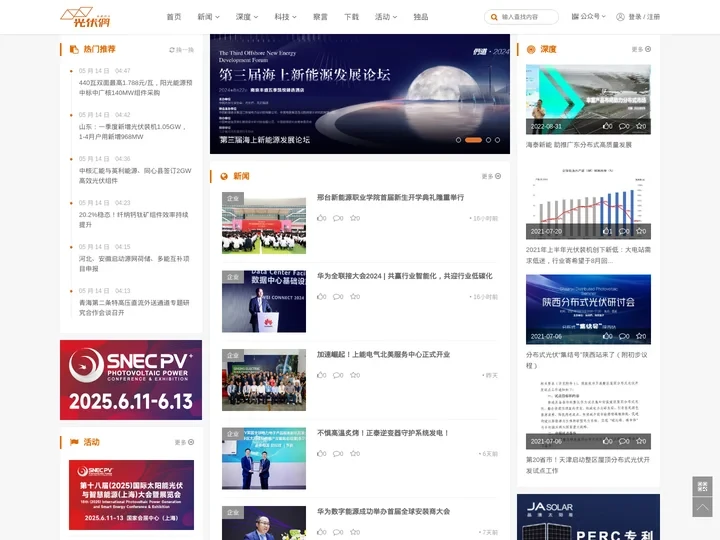The height and width of the screenshot is (540, 720).
Task: Click the 换一换 refresh icon
Action: click(172, 50)
